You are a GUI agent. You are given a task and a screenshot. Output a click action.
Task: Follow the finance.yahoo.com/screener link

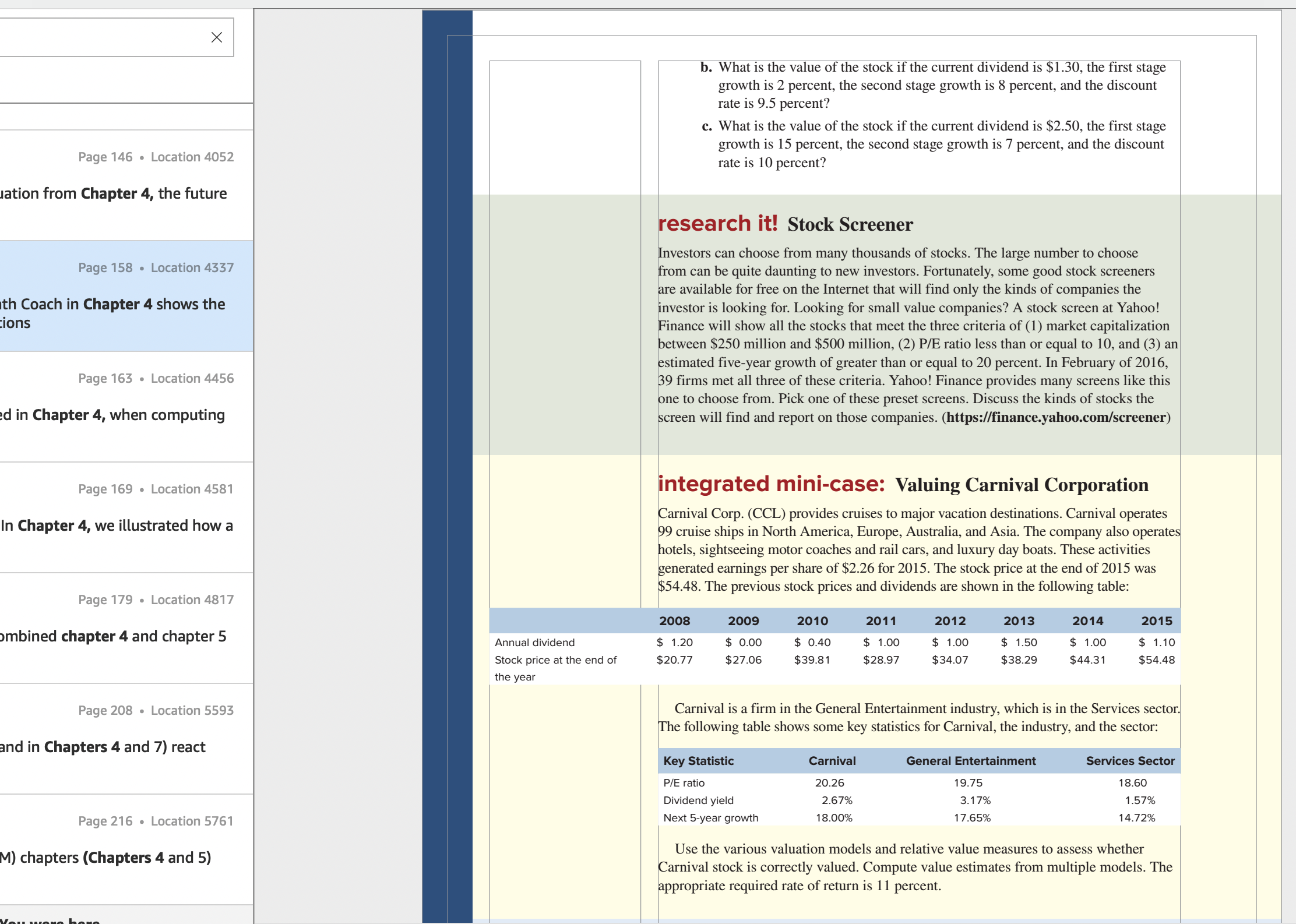(x=1056, y=417)
